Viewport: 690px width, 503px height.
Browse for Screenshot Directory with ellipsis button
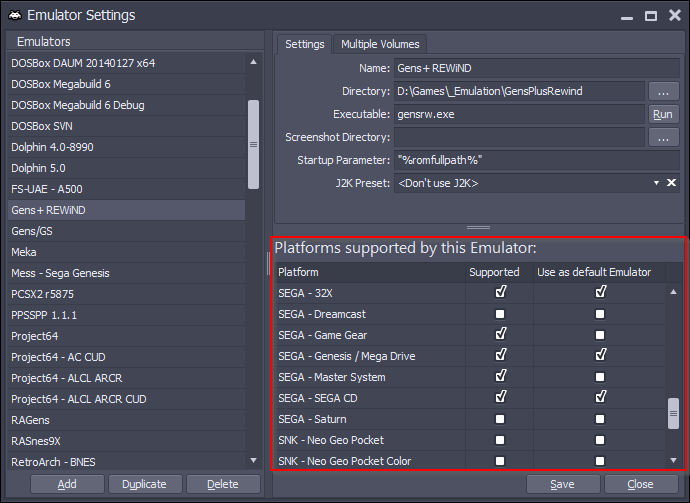click(663, 137)
